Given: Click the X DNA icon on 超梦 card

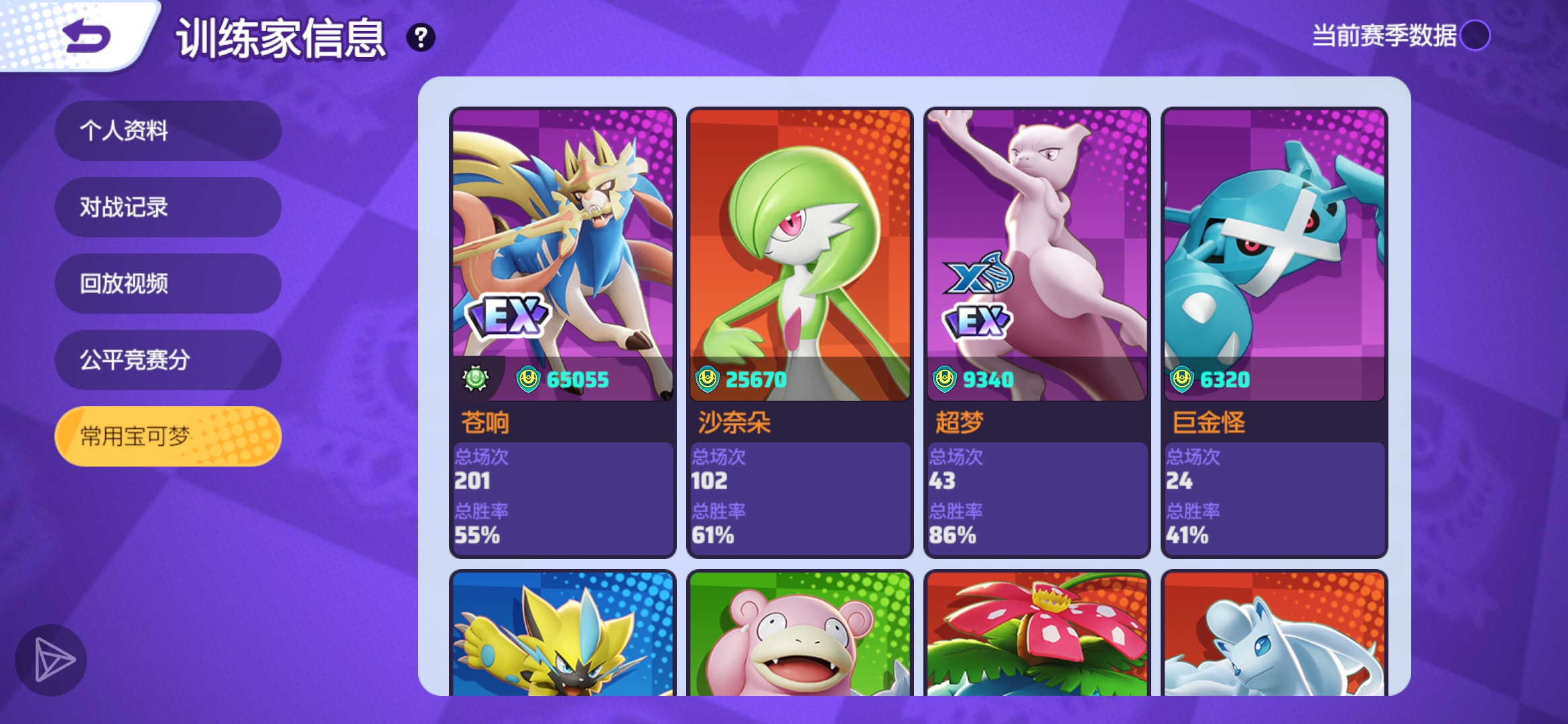Looking at the screenshot, I should (x=978, y=273).
